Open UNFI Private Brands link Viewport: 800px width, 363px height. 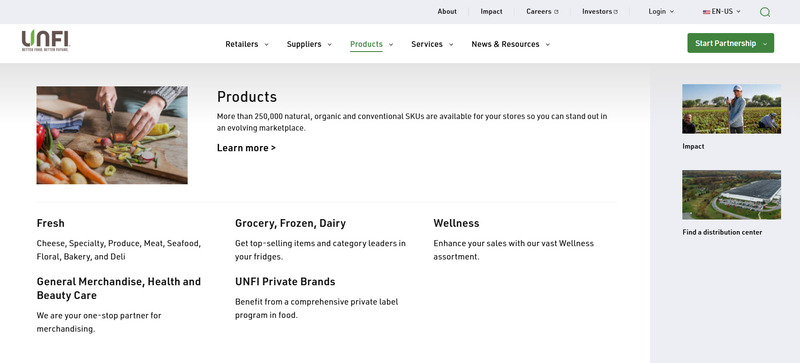point(285,281)
